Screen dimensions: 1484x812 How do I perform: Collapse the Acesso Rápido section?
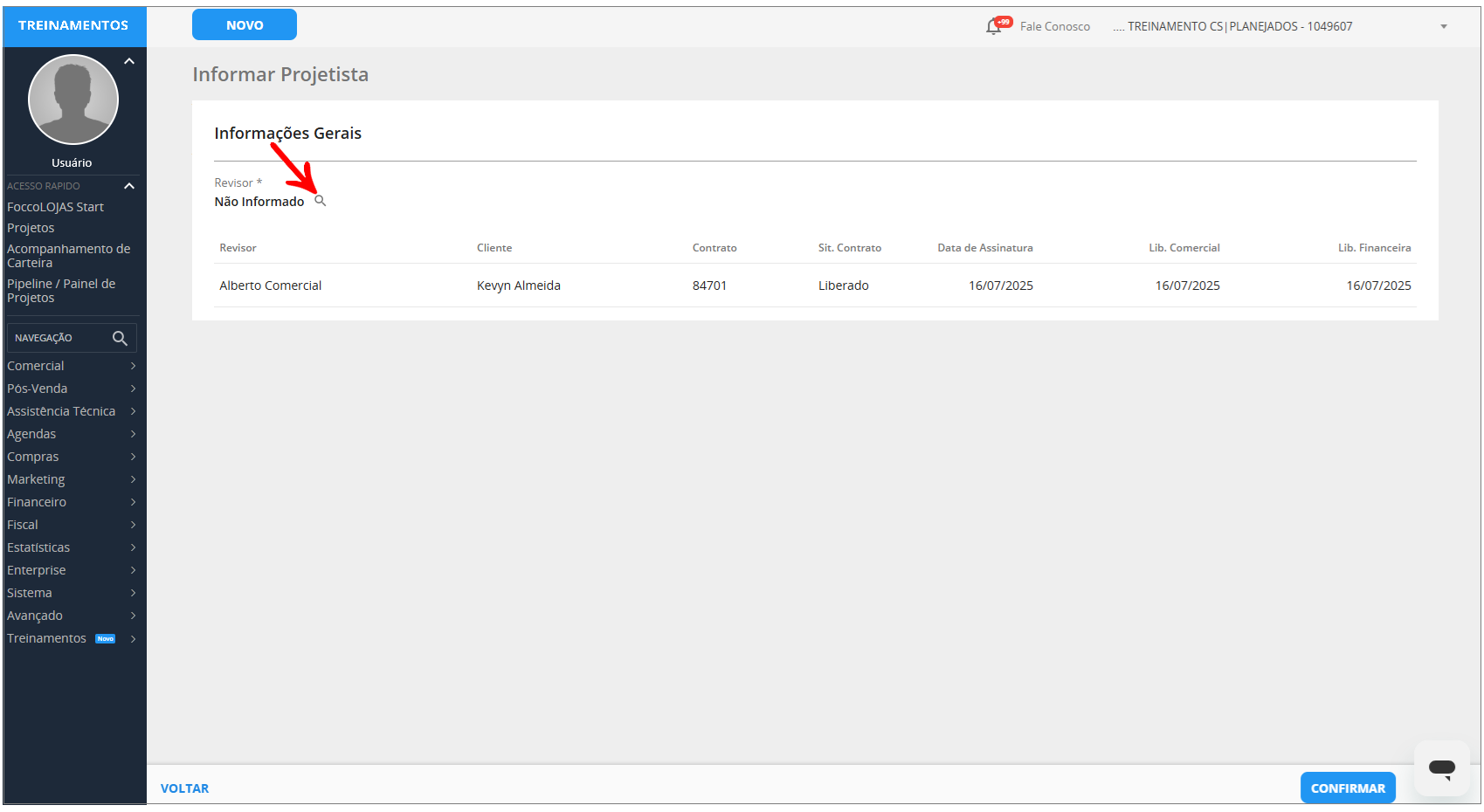(x=129, y=186)
